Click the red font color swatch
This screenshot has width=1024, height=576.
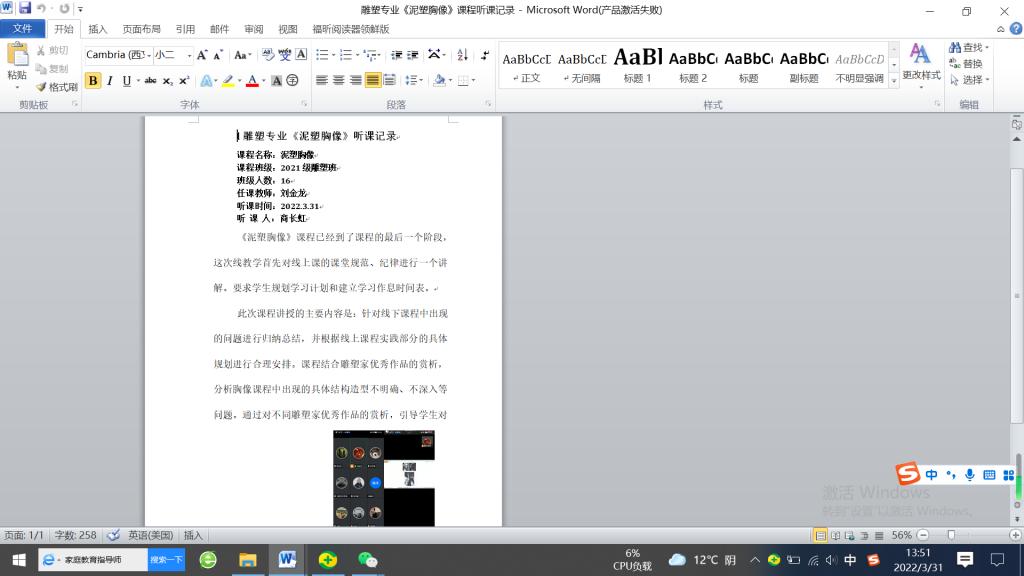tap(252, 81)
